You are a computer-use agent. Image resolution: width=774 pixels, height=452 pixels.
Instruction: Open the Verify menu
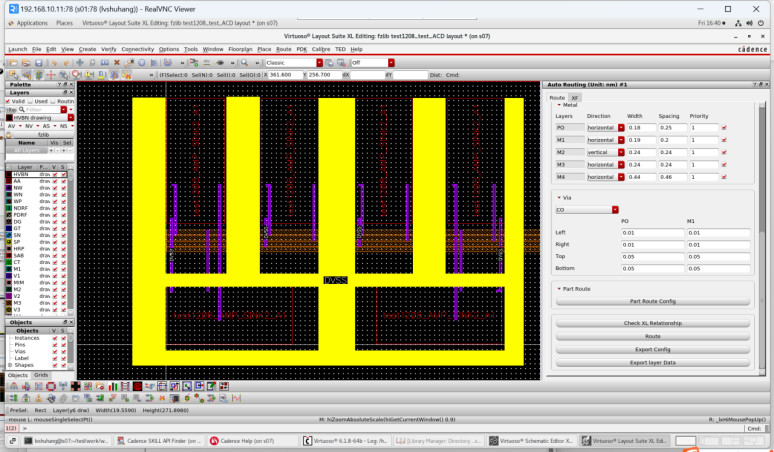[x=109, y=49]
